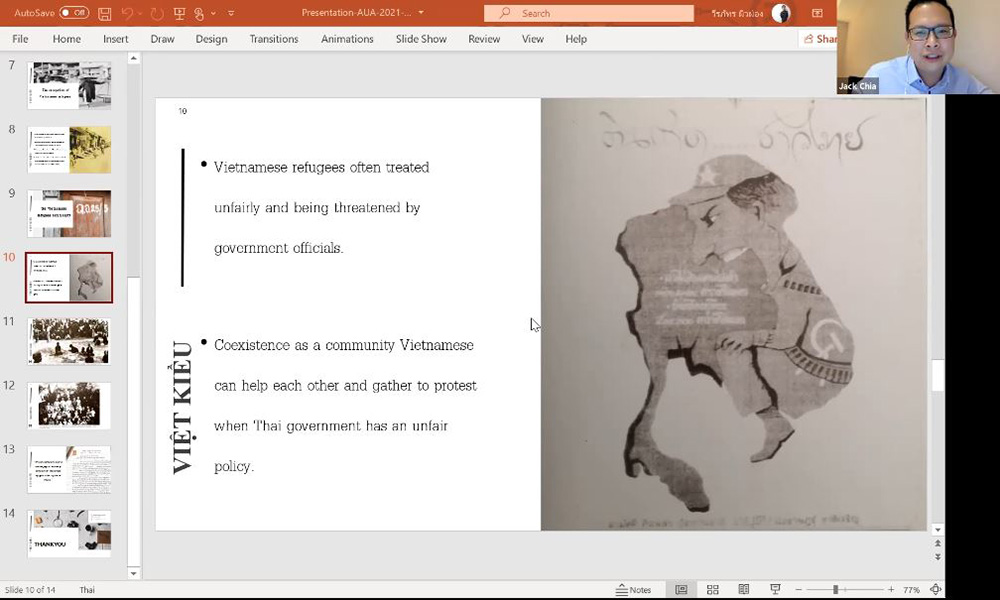This screenshot has width=1000, height=600.
Task: Click the zoom out minus button
Action: point(798,590)
